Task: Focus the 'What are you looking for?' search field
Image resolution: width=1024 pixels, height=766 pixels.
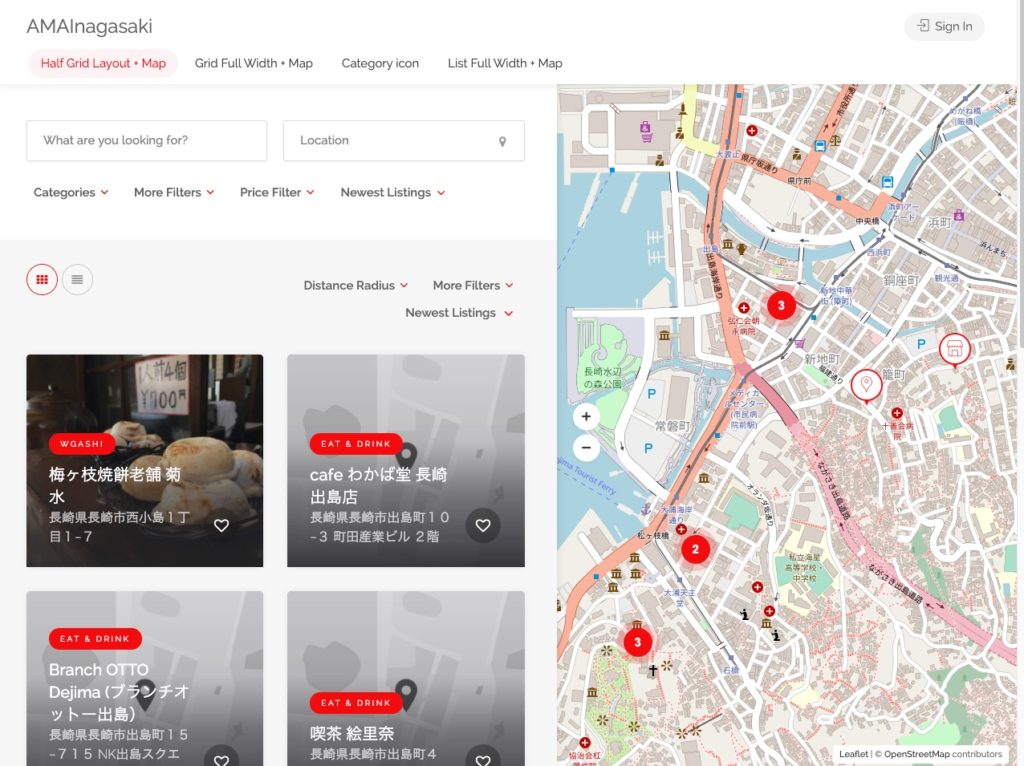Action: (x=146, y=140)
